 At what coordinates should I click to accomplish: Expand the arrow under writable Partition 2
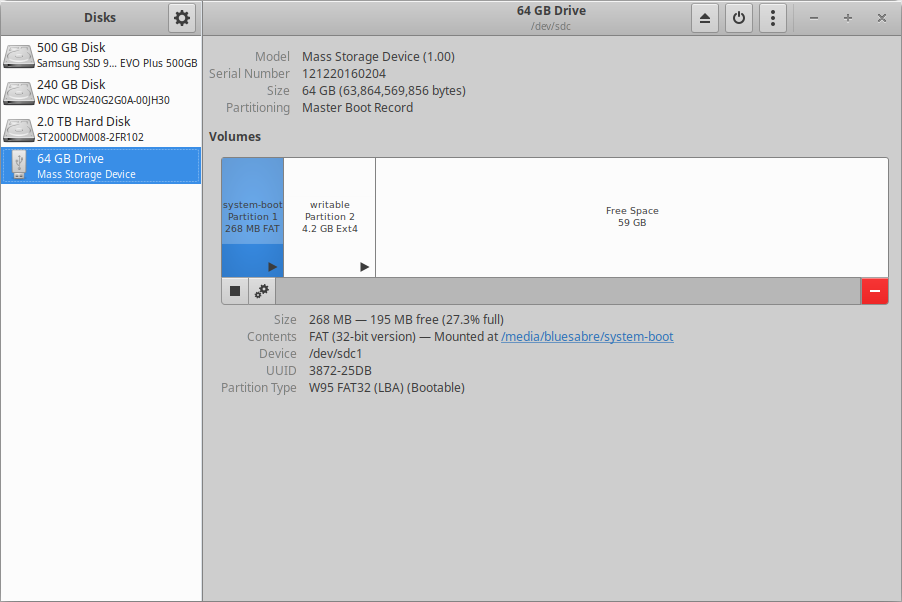[363, 267]
